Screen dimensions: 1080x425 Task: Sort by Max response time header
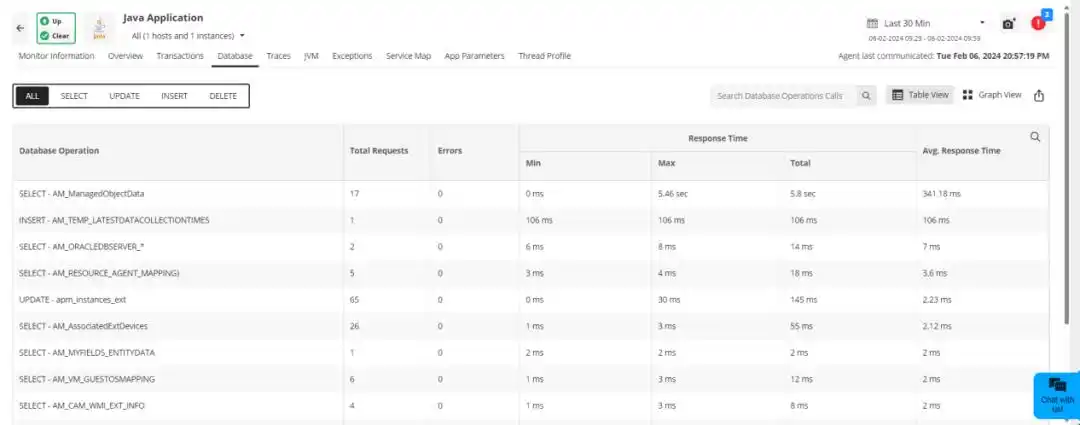[x=666, y=164]
